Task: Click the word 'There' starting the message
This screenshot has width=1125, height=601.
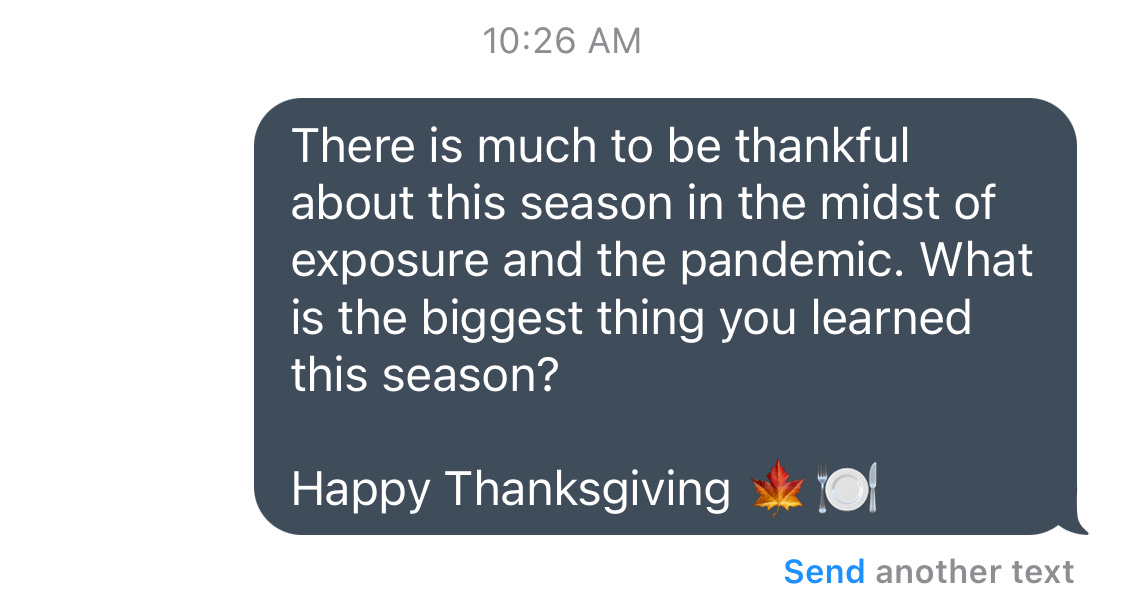Action: coord(354,146)
